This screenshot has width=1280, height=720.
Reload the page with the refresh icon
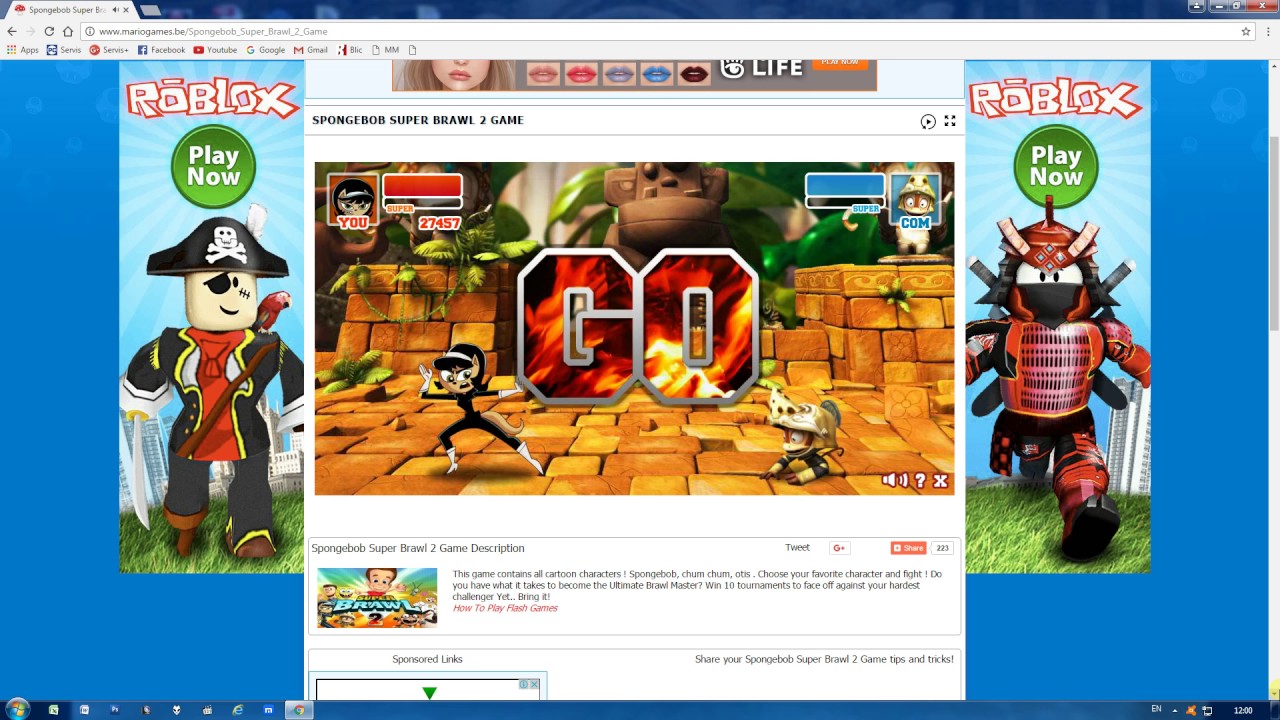tap(49, 31)
